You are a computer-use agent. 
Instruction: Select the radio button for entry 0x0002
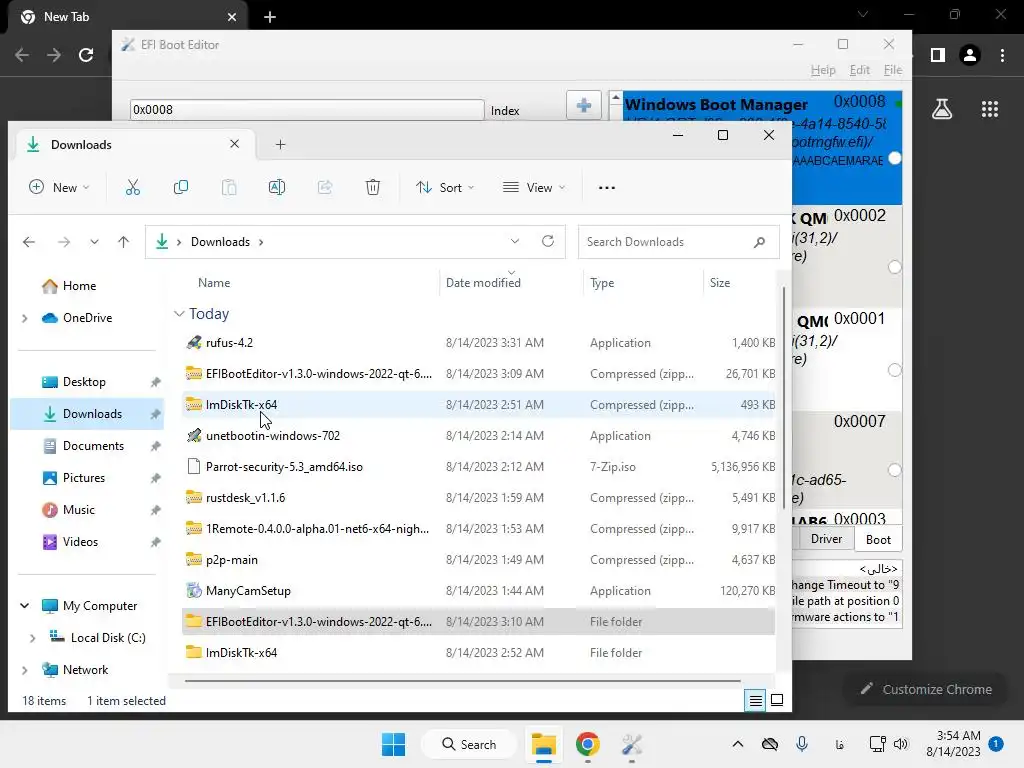click(895, 266)
